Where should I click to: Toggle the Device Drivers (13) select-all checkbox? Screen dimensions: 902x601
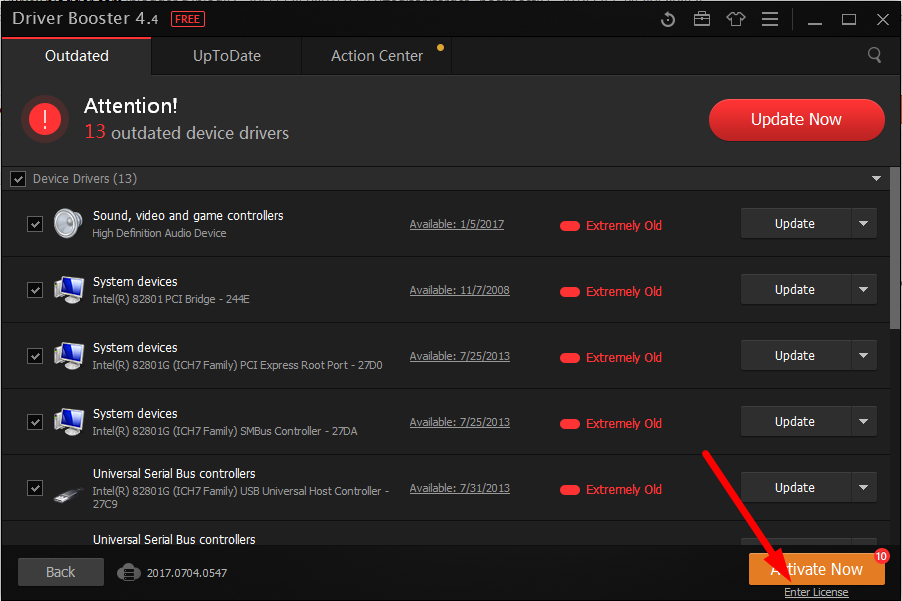click(x=18, y=179)
